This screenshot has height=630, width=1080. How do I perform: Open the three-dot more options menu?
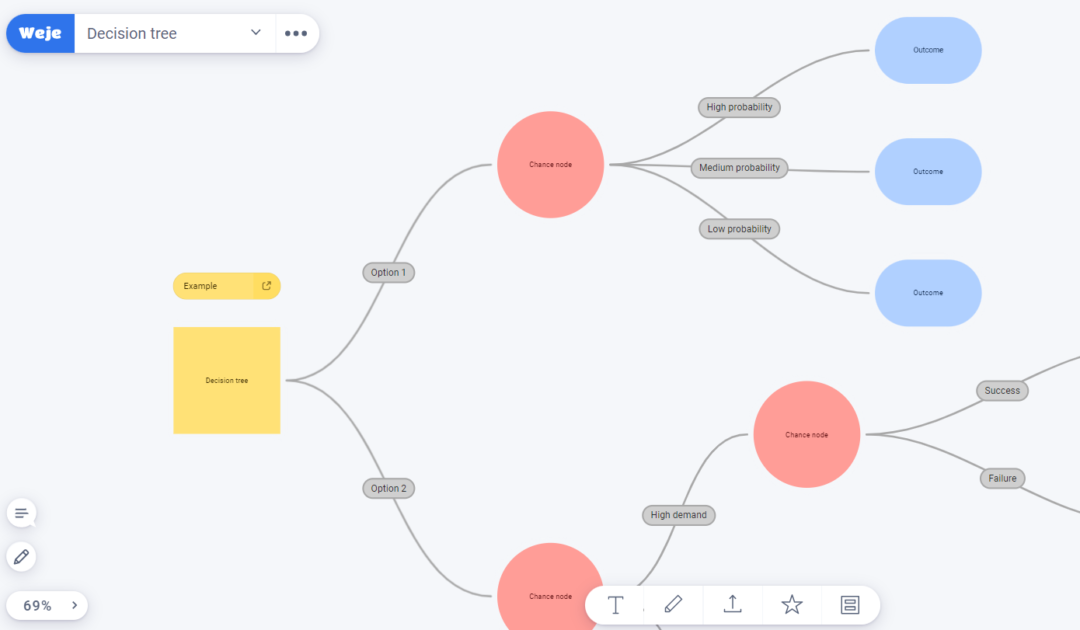(297, 33)
